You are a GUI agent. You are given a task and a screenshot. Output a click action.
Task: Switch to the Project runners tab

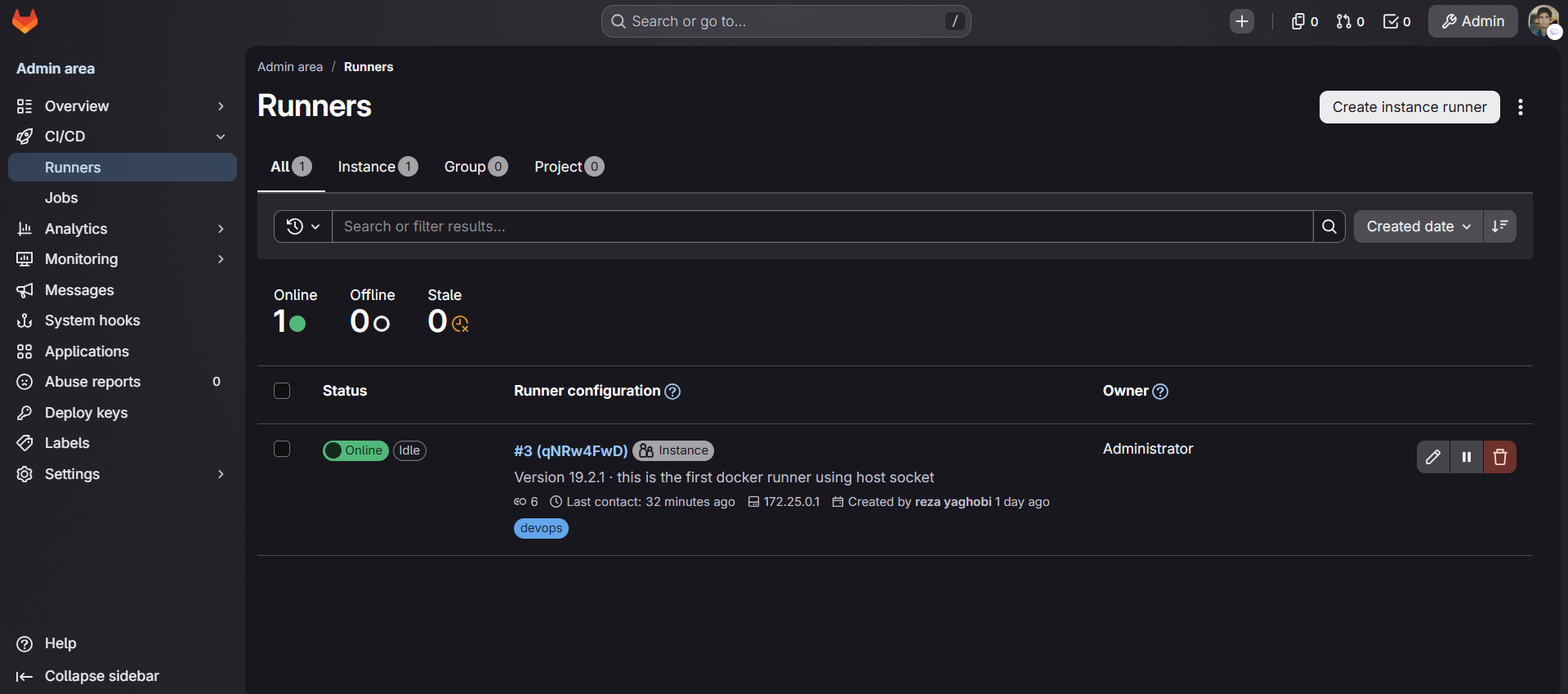click(x=569, y=167)
